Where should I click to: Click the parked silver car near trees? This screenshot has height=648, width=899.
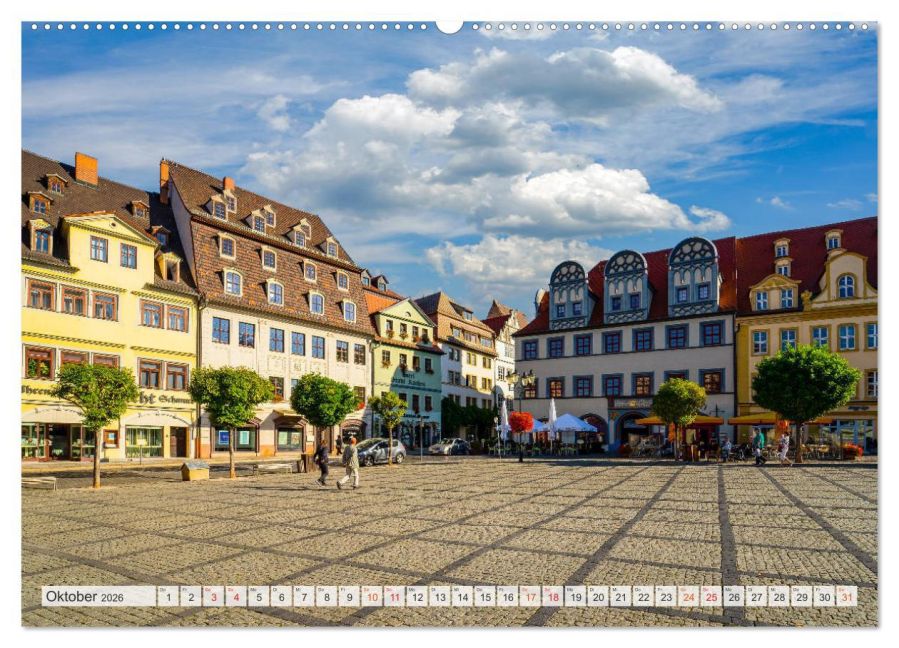(379, 451)
